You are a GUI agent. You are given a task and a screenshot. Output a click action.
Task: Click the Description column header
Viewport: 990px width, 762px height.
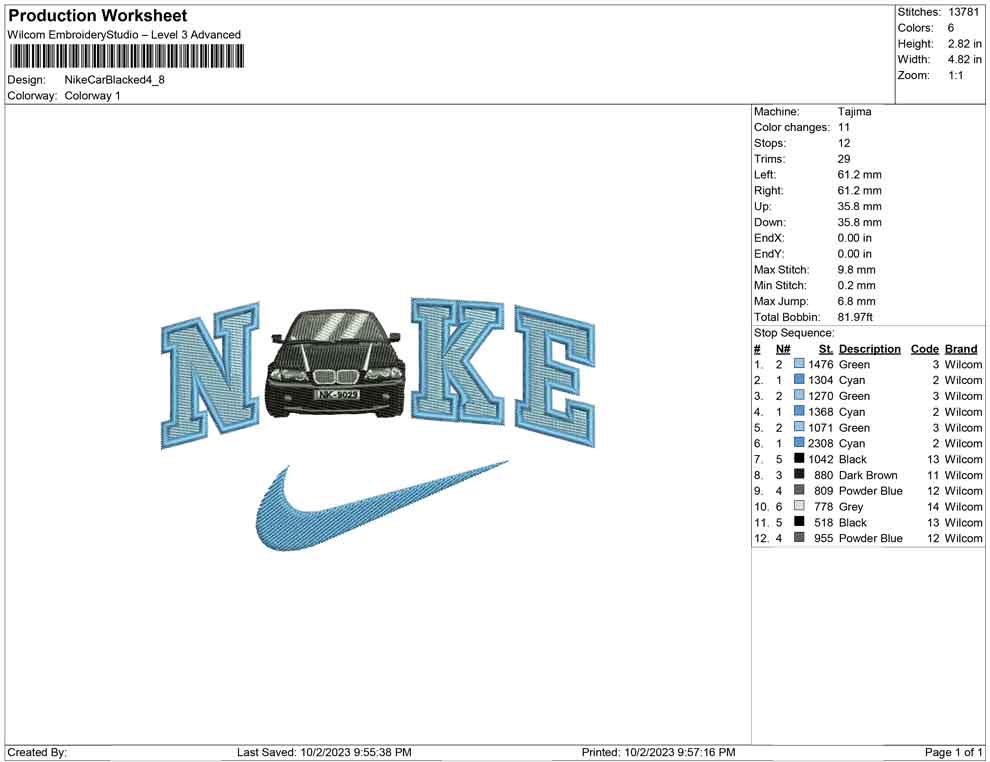pos(870,348)
